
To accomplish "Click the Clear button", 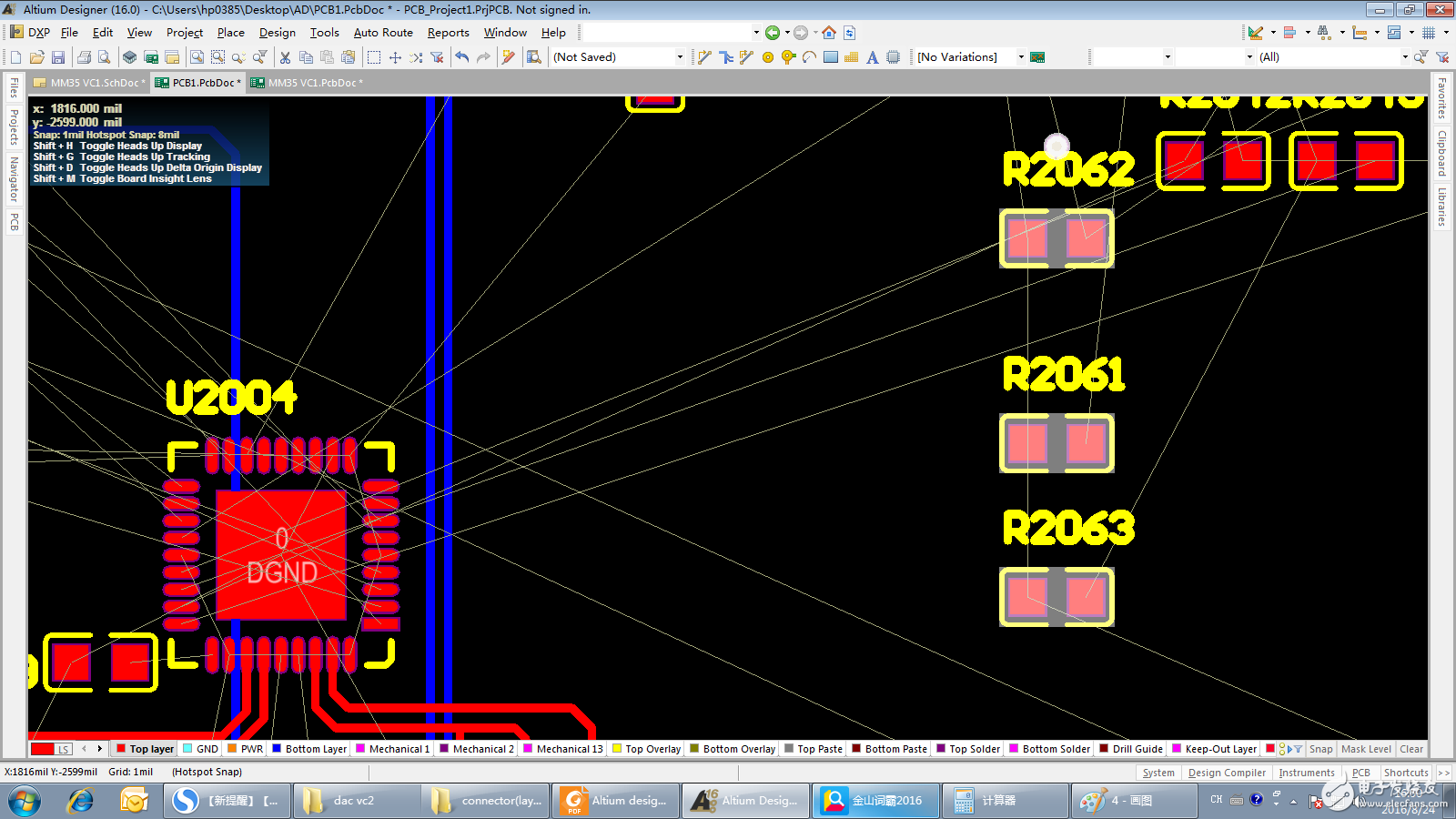I will (x=1411, y=749).
